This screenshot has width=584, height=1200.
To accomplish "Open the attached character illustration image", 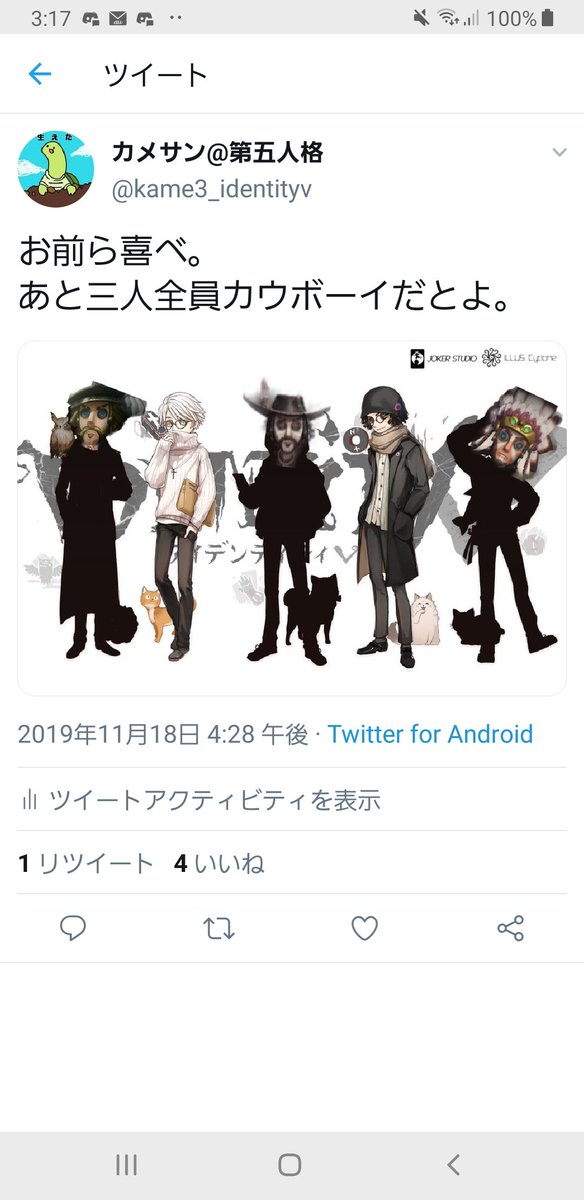I will coord(292,518).
